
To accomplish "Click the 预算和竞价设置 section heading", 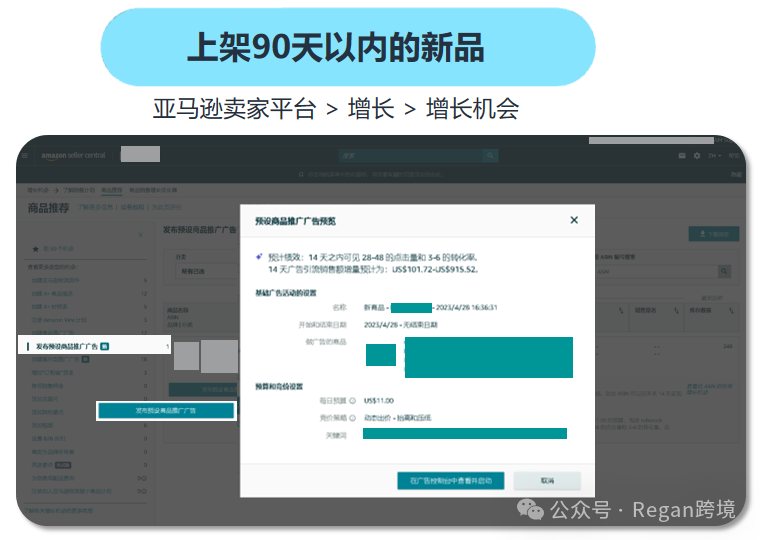I will [x=279, y=386].
